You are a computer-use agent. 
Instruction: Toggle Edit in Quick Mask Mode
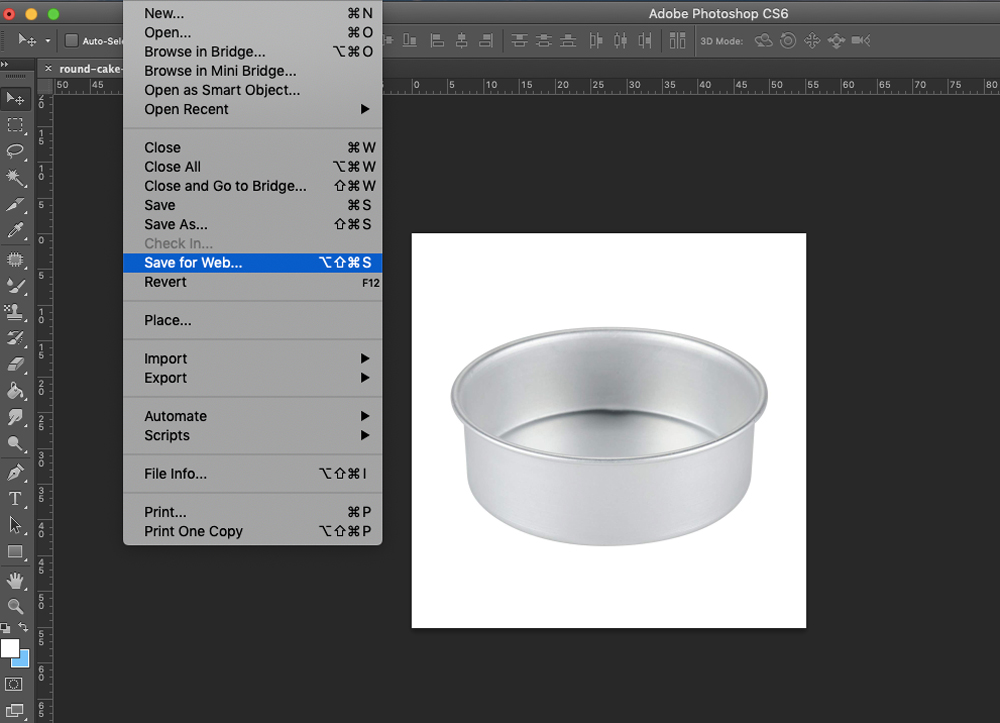pyautogui.click(x=14, y=684)
